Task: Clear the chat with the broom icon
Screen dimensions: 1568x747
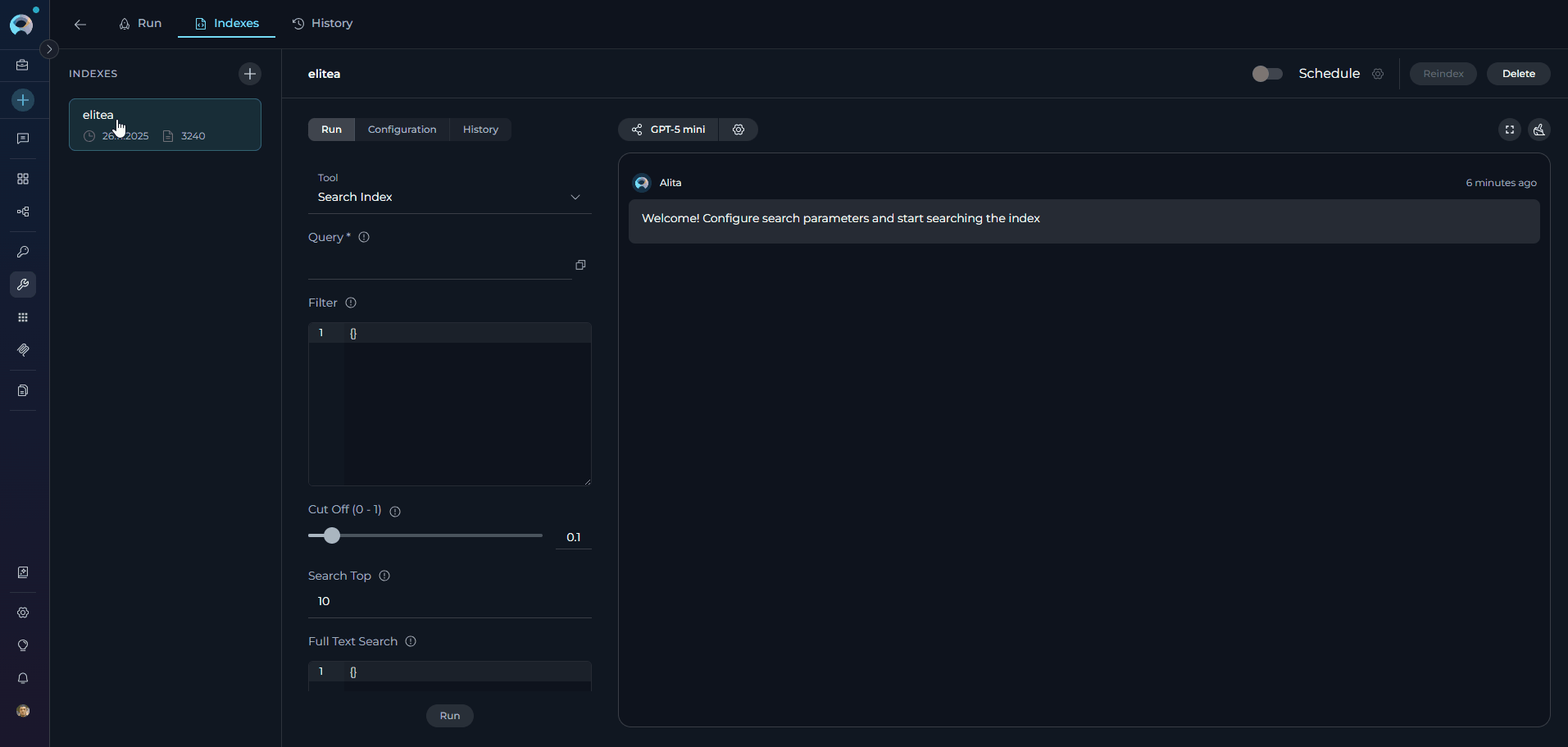Action: coord(1539,130)
